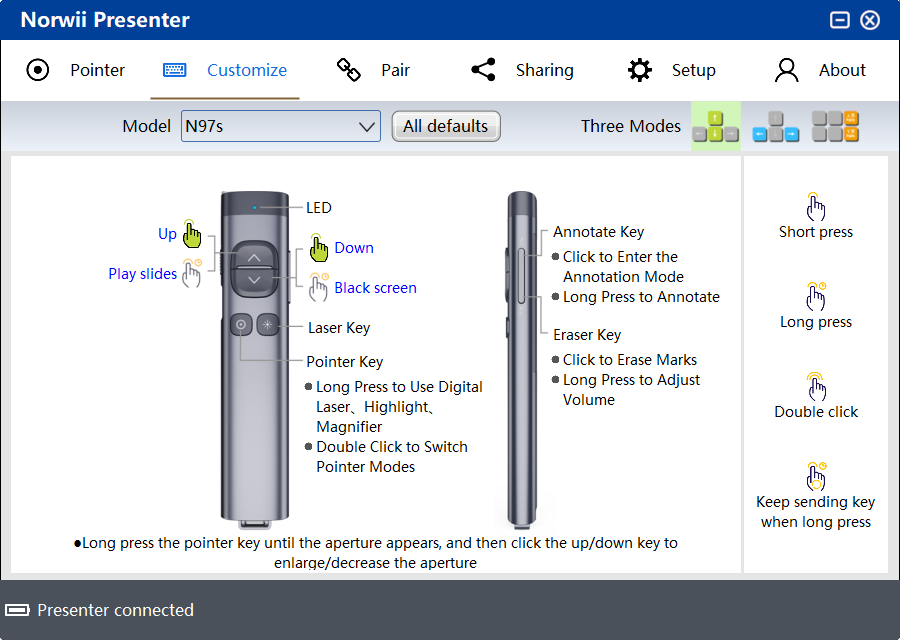Viewport: 900px width, 640px height.
Task: Click the Customize keyboard icon
Action: point(174,70)
